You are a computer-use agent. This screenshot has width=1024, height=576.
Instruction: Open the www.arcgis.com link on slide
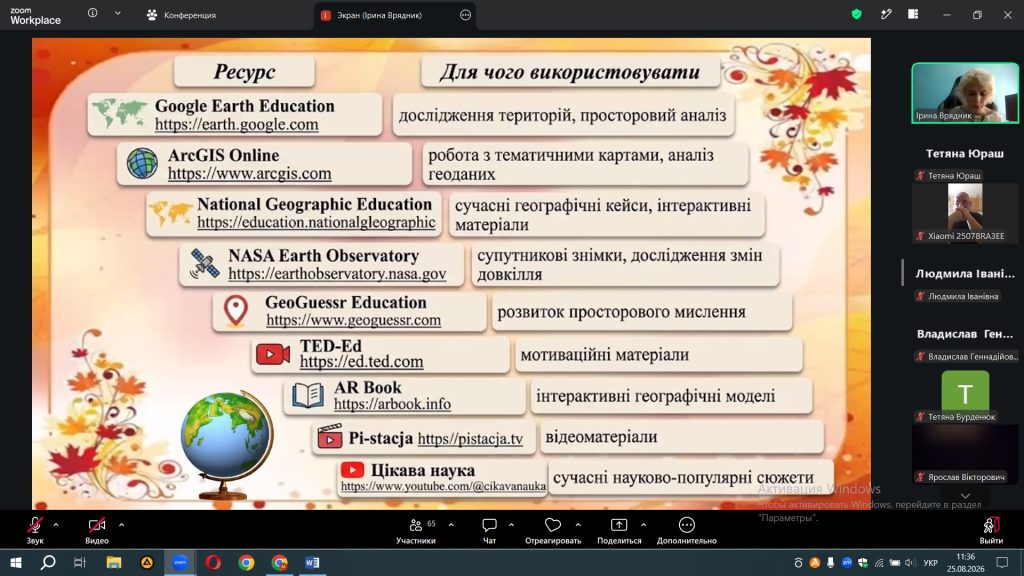click(x=249, y=173)
